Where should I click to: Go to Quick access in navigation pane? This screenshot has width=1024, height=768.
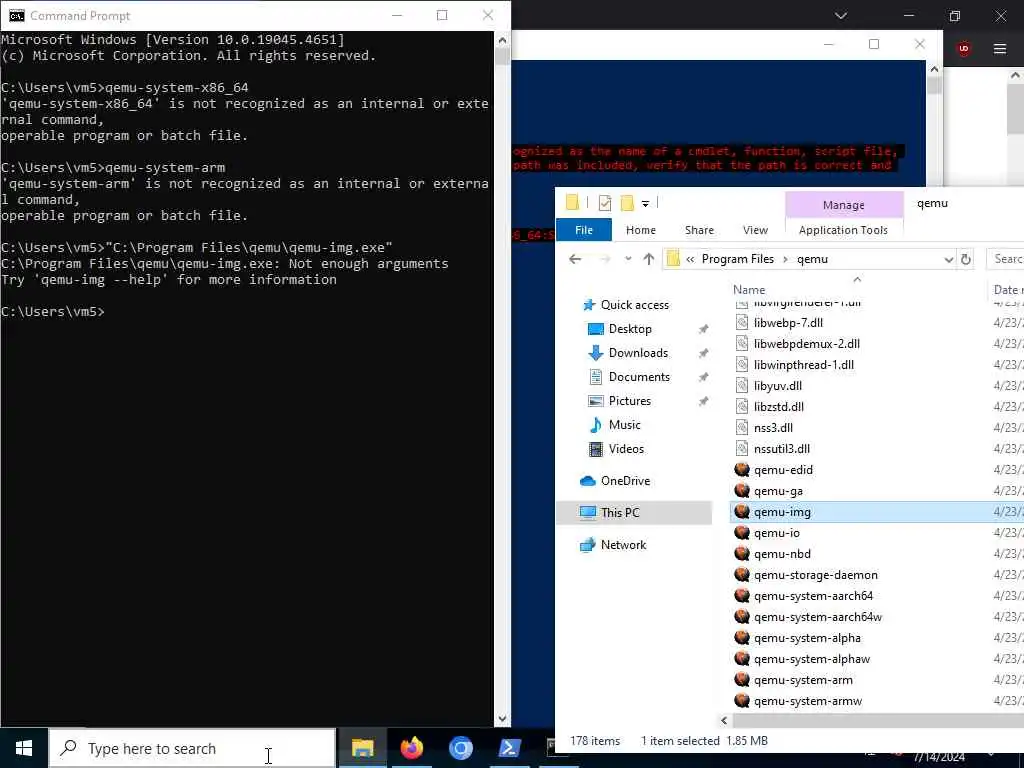pyautogui.click(x=634, y=305)
